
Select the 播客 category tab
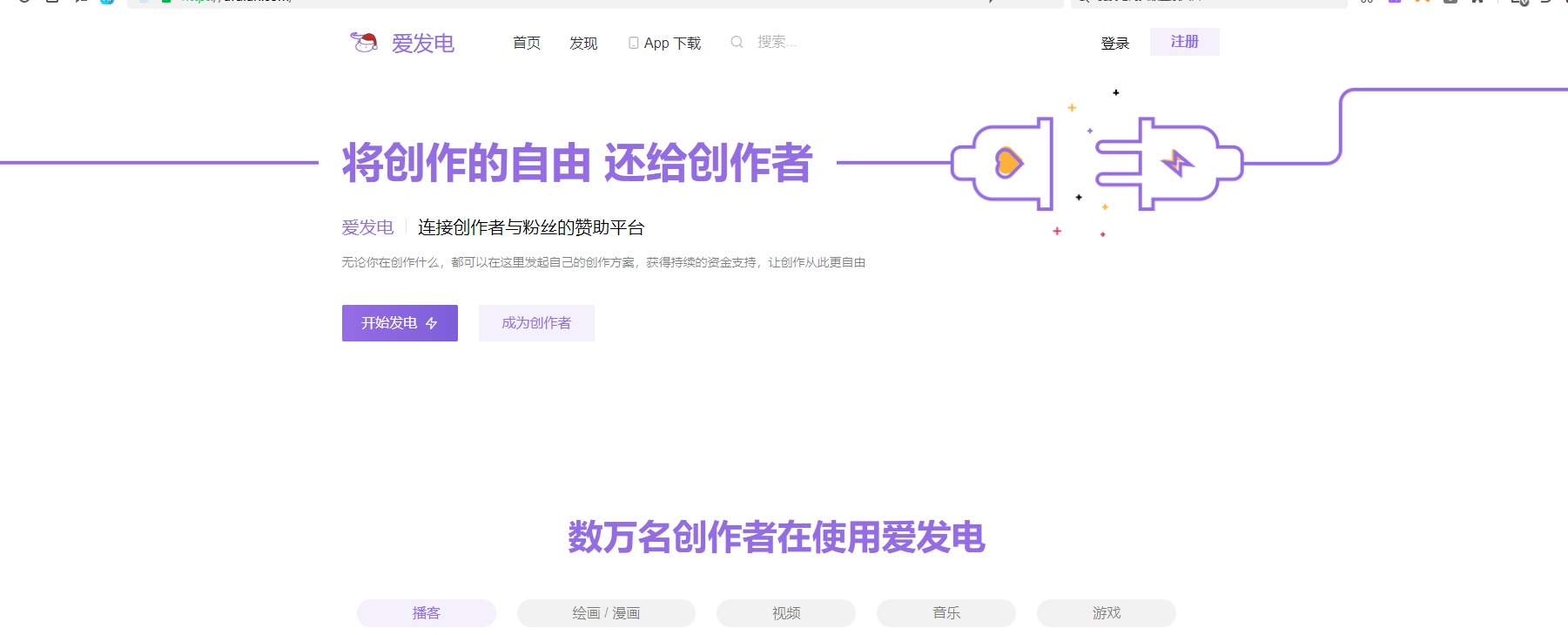[427, 613]
